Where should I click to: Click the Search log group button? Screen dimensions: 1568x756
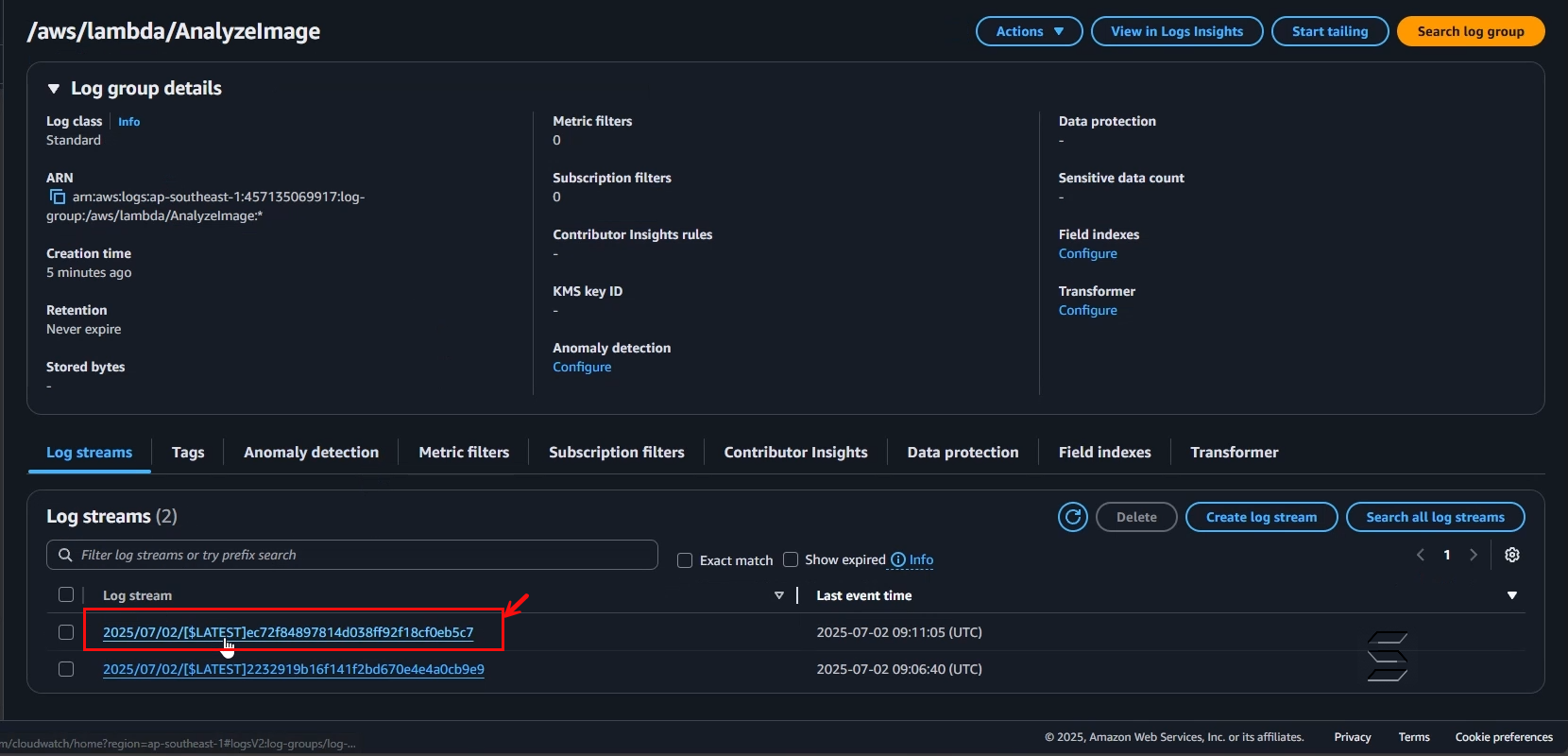1471,31
